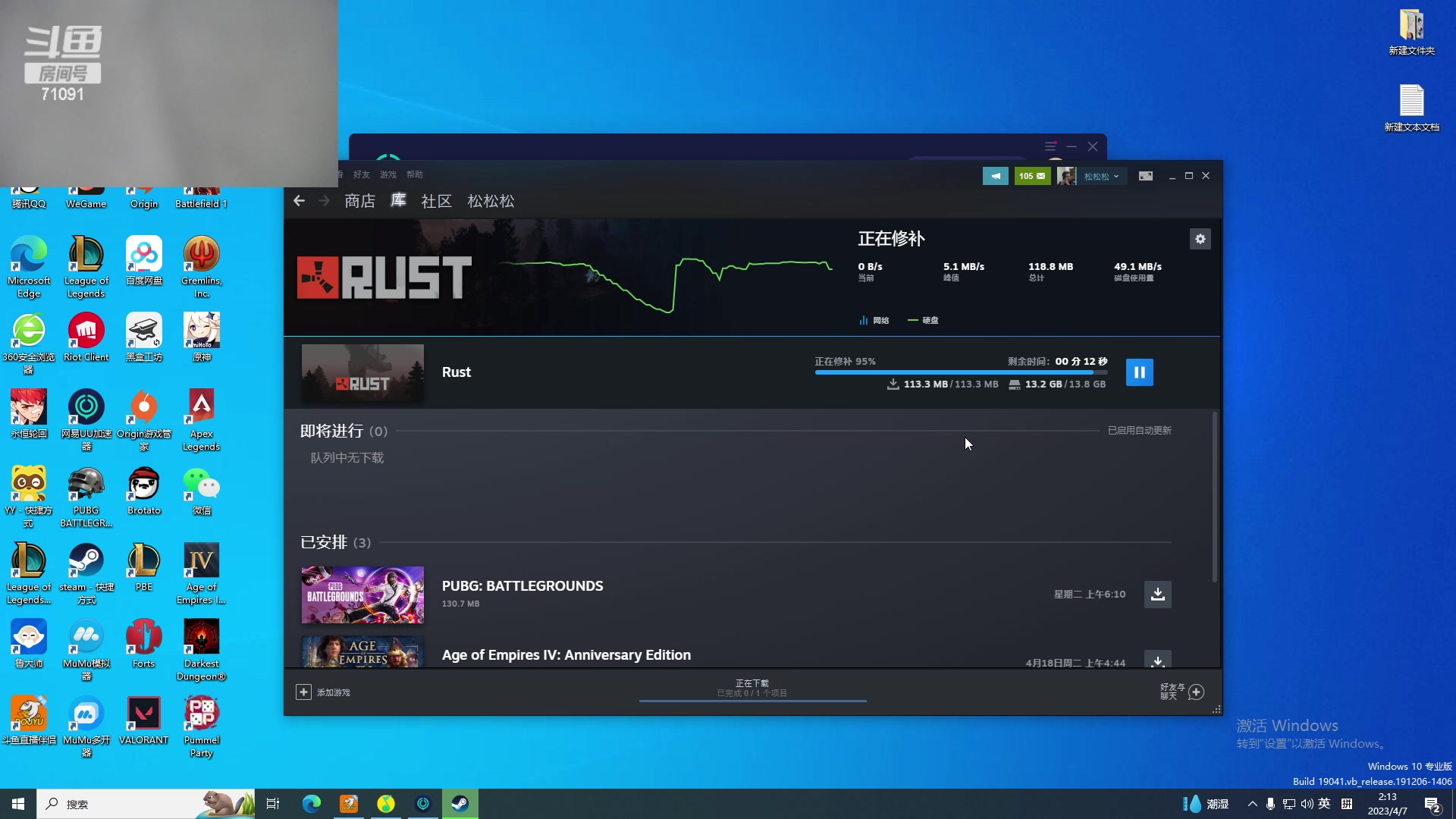
Task: Open the 库 library tab
Action: coord(398,200)
